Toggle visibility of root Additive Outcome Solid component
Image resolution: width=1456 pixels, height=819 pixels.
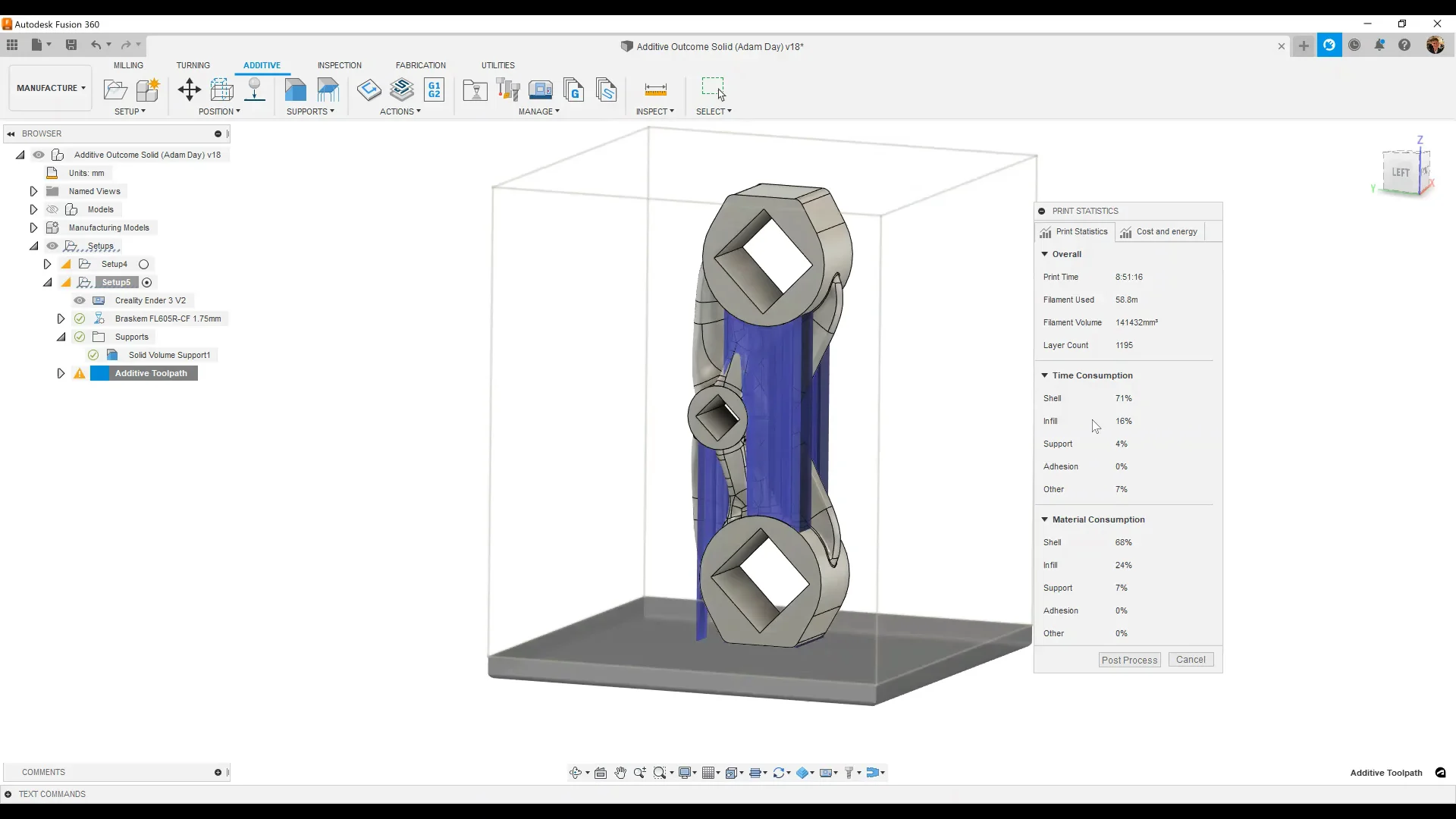coord(39,155)
